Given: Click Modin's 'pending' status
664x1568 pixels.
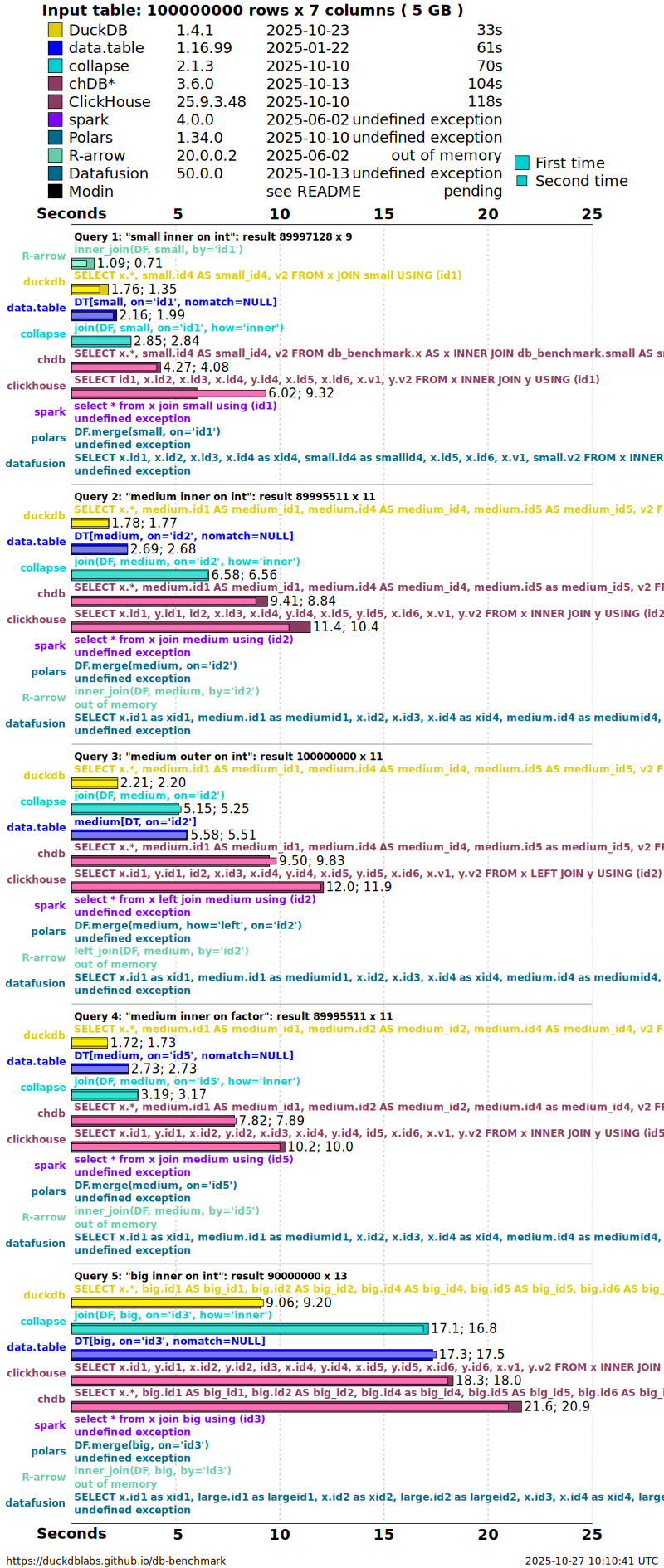Looking at the screenshot, I should (473, 192).
